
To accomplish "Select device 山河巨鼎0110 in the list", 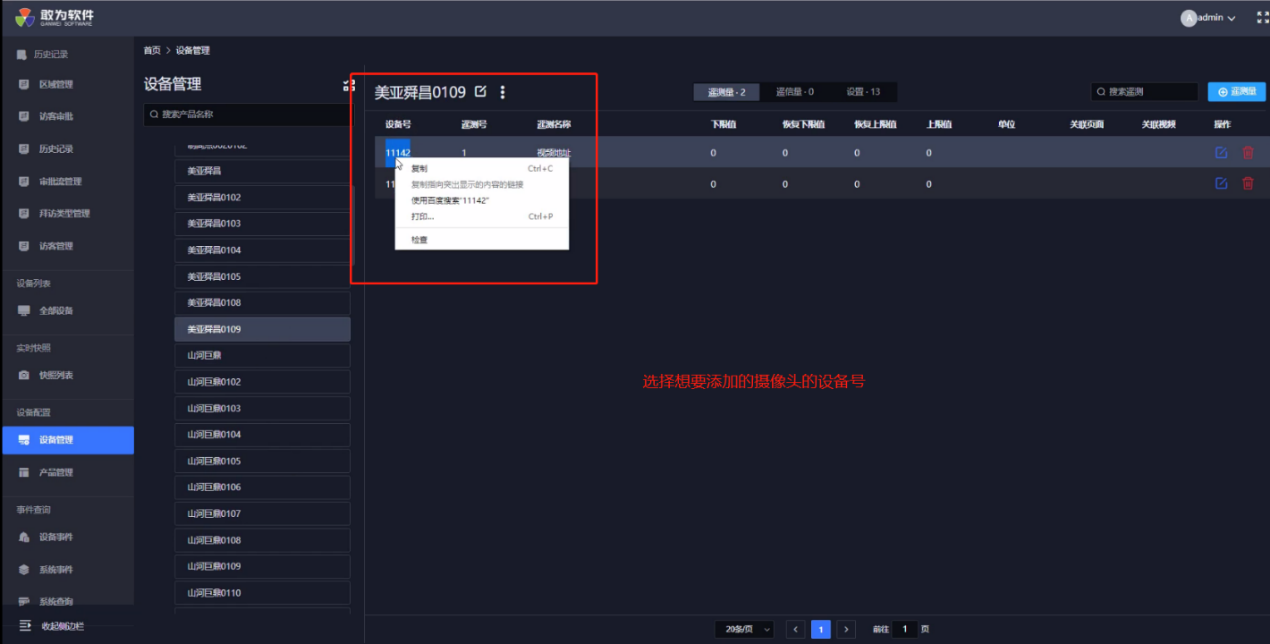I will [x=263, y=593].
